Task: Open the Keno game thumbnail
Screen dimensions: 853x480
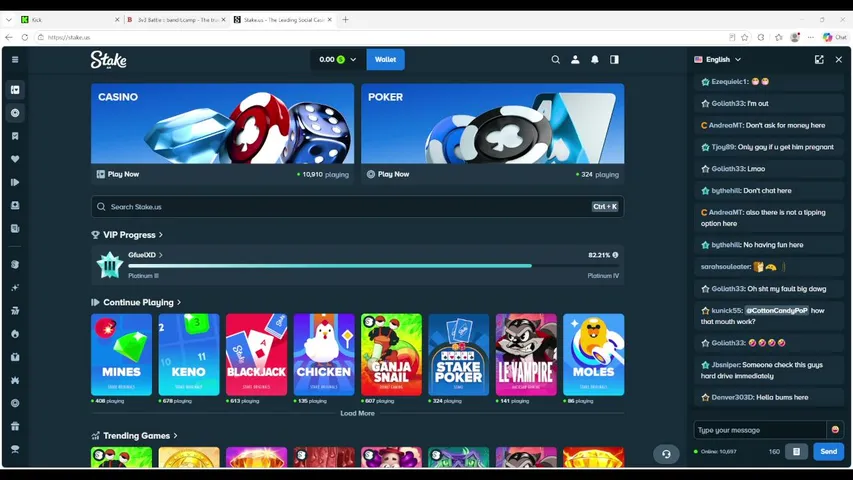Action: point(189,354)
